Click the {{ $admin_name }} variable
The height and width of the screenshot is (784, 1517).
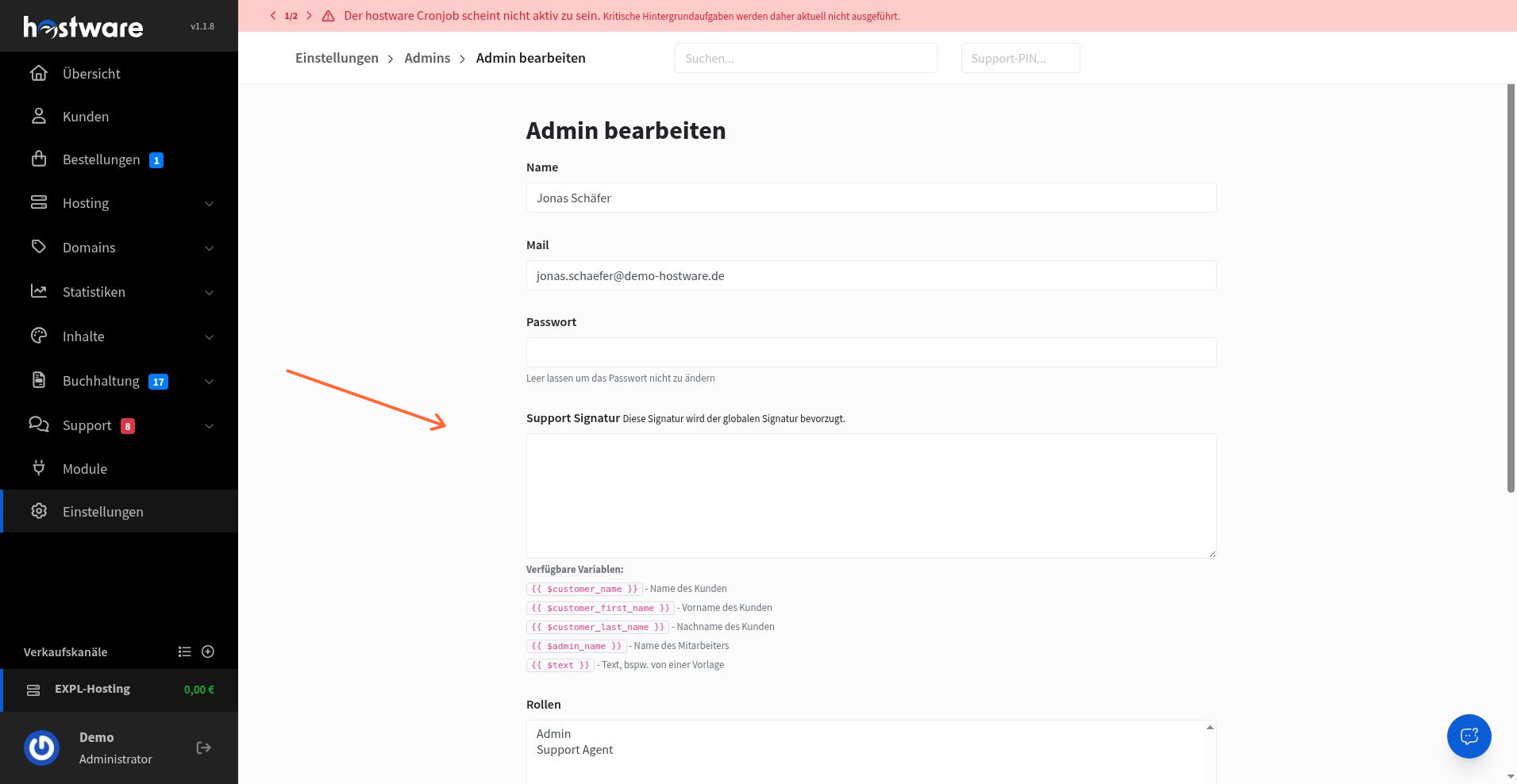576,646
